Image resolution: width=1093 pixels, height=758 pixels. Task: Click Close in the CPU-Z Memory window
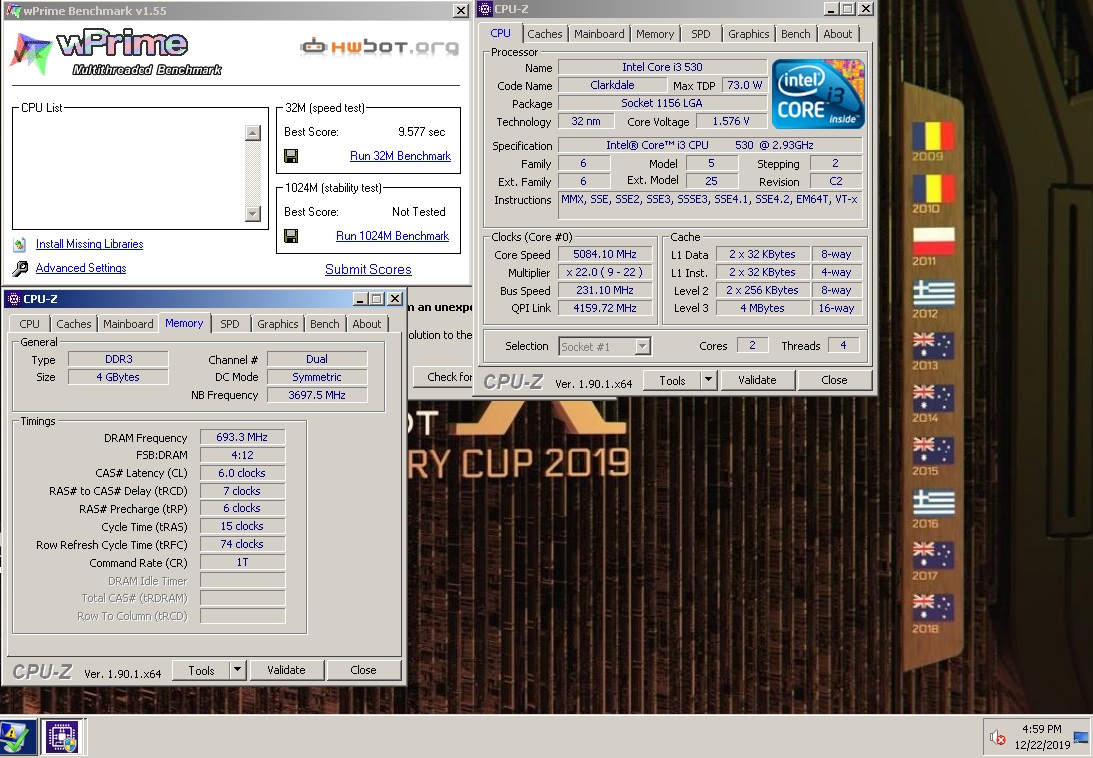pos(363,670)
